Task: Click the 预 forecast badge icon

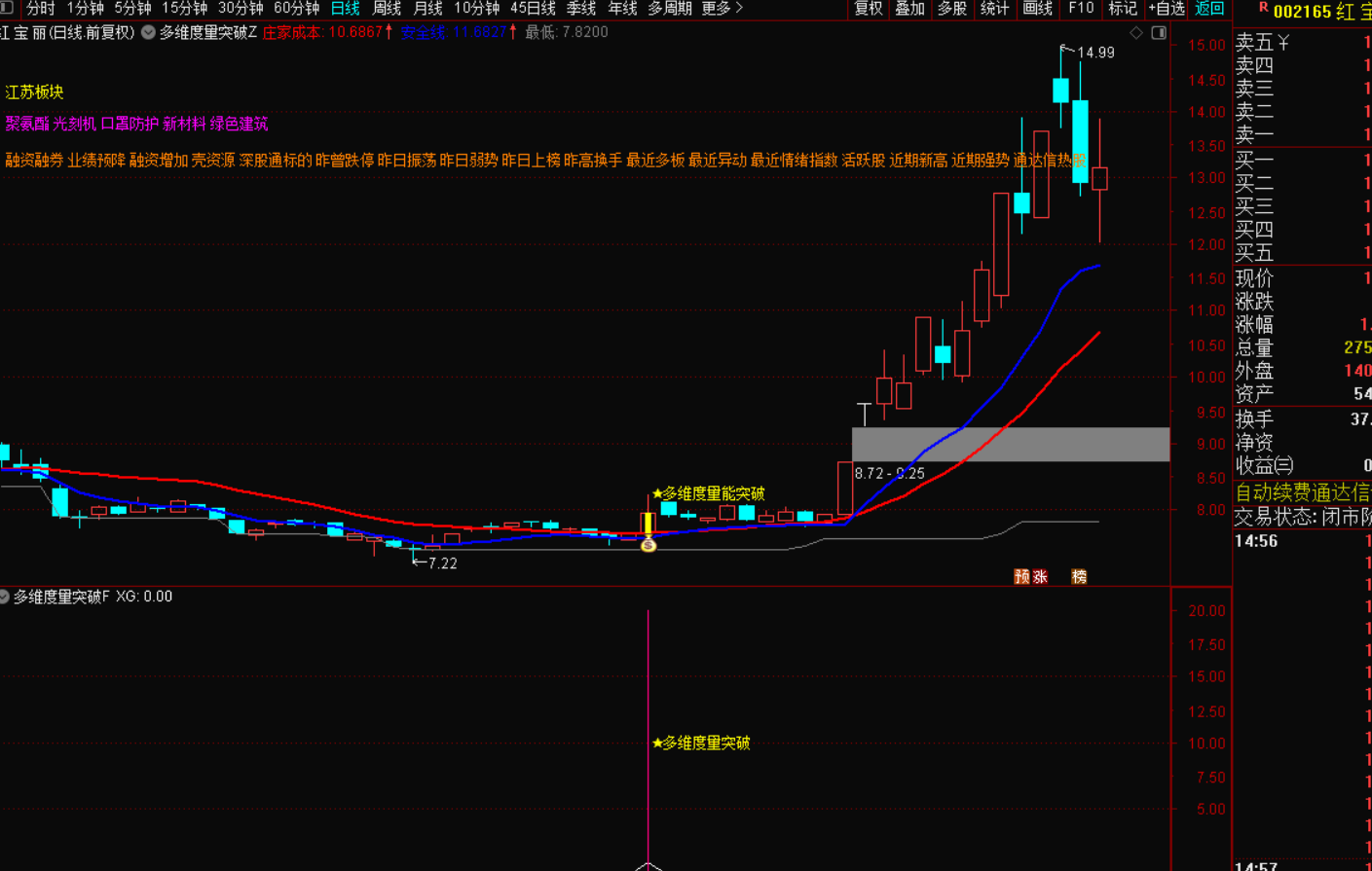Action: 1021,576
